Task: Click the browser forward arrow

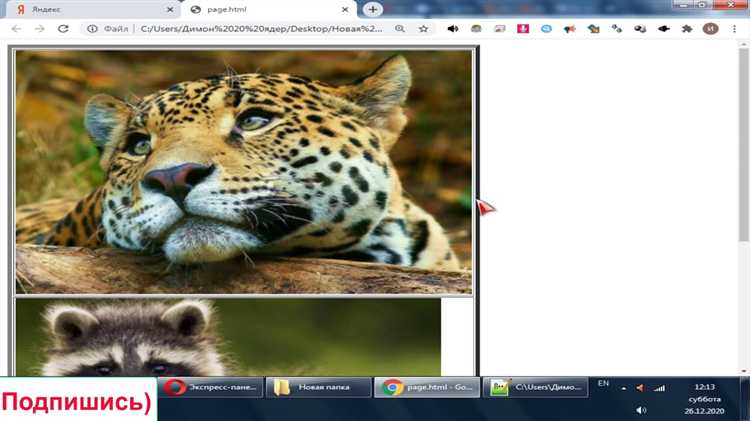Action: [40, 29]
